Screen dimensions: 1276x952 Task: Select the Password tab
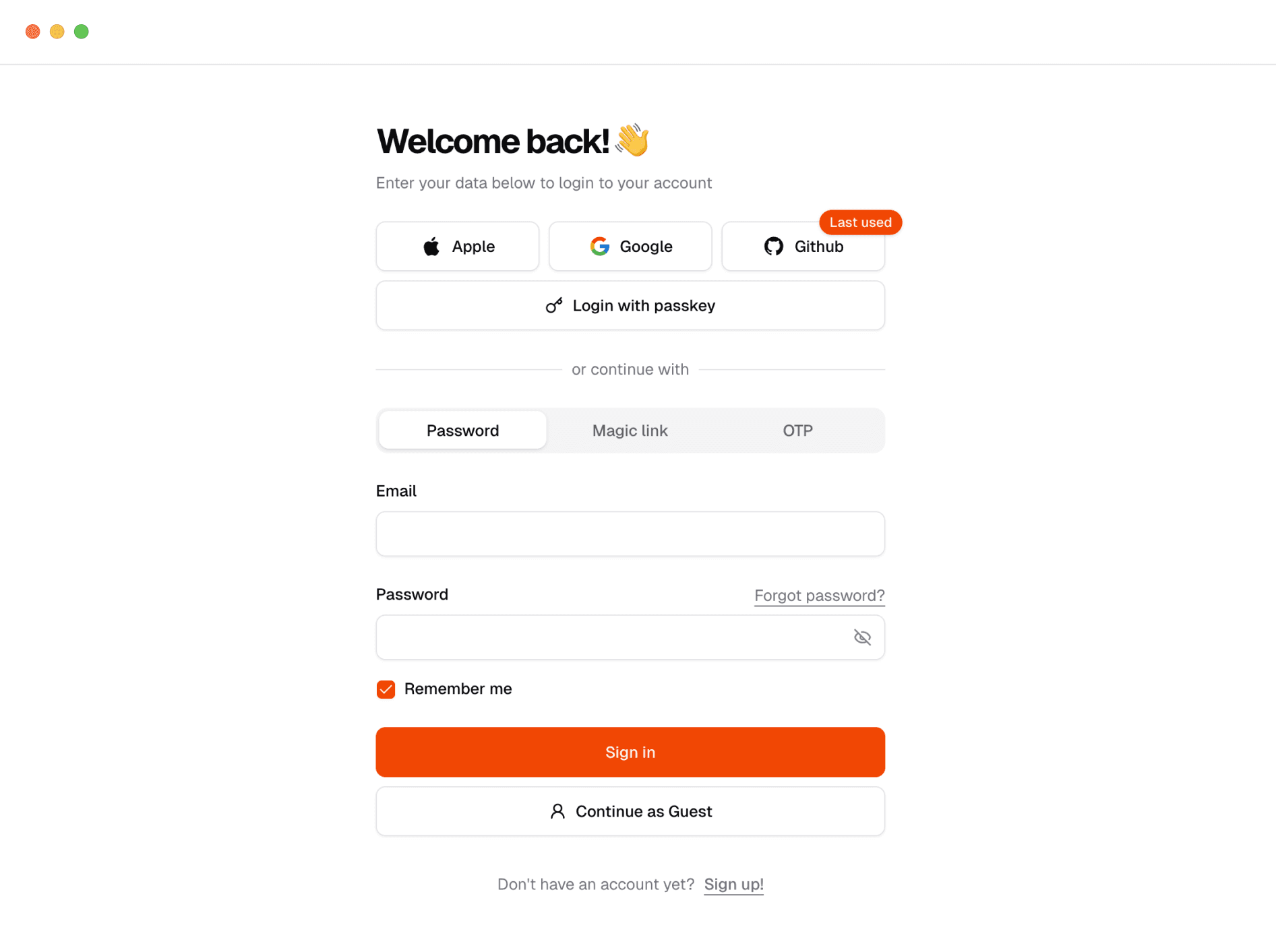point(462,431)
